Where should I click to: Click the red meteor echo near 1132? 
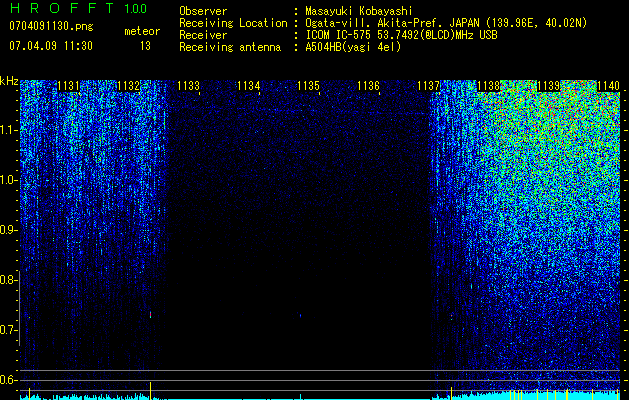tap(150, 315)
